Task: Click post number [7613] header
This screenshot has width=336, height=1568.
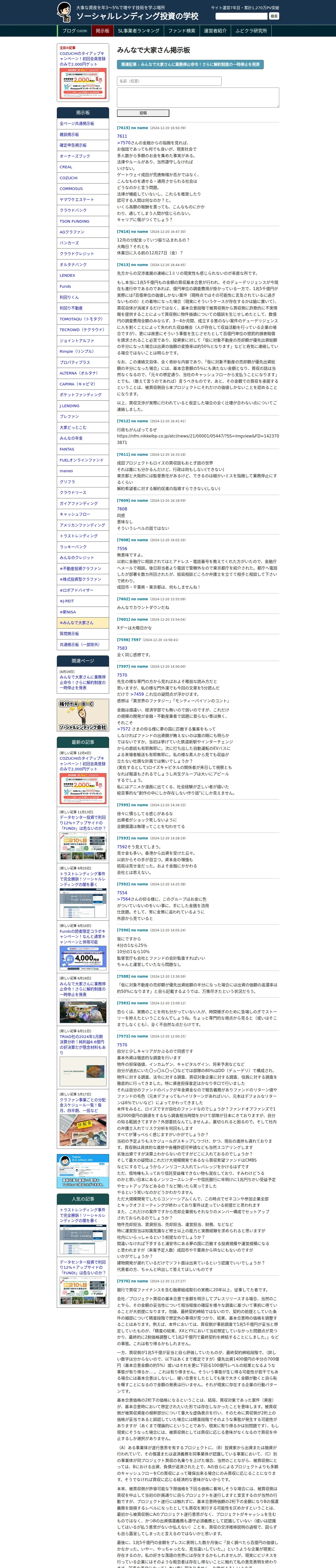Action: (x=123, y=265)
